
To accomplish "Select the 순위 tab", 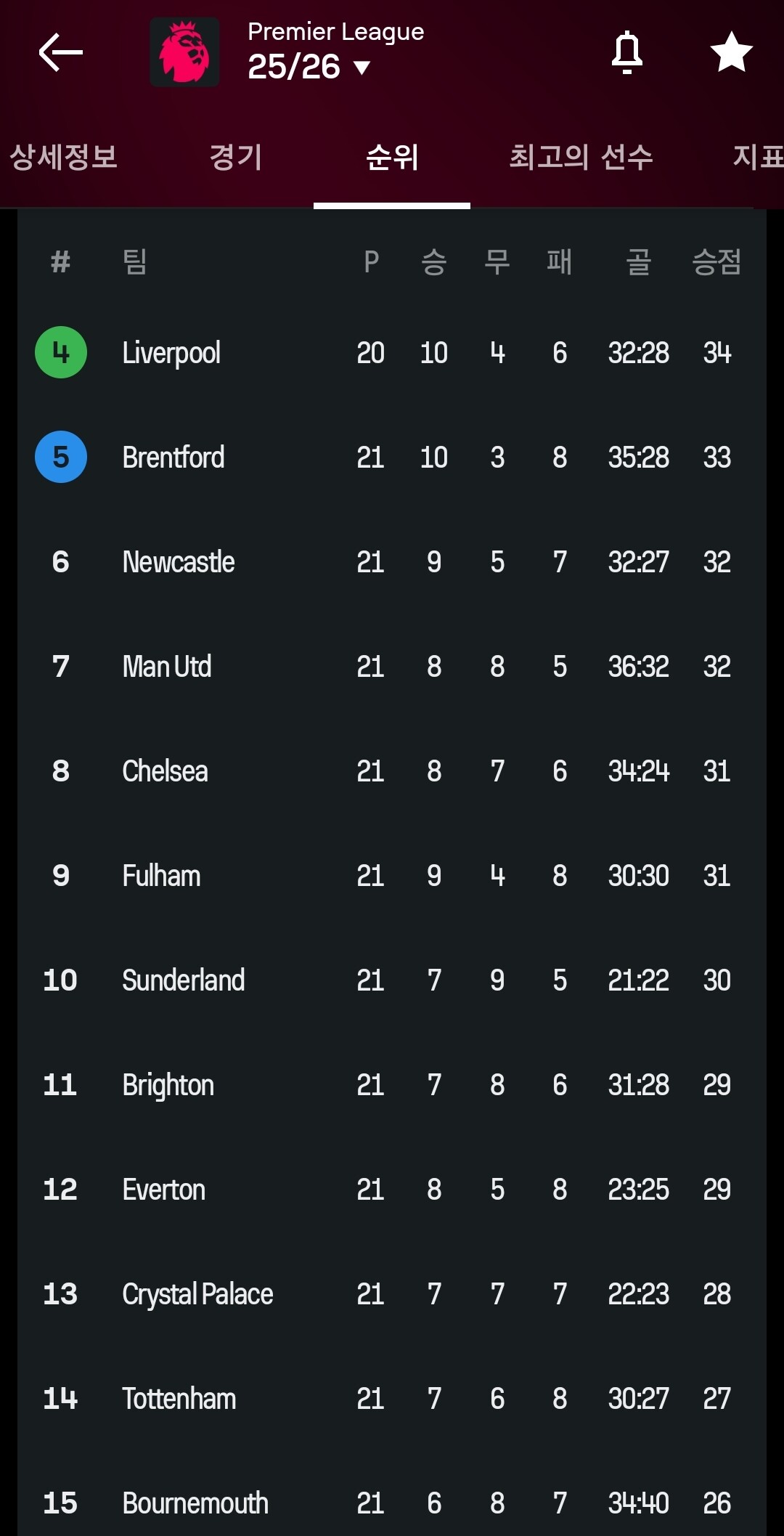I will (x=392, y=158).
